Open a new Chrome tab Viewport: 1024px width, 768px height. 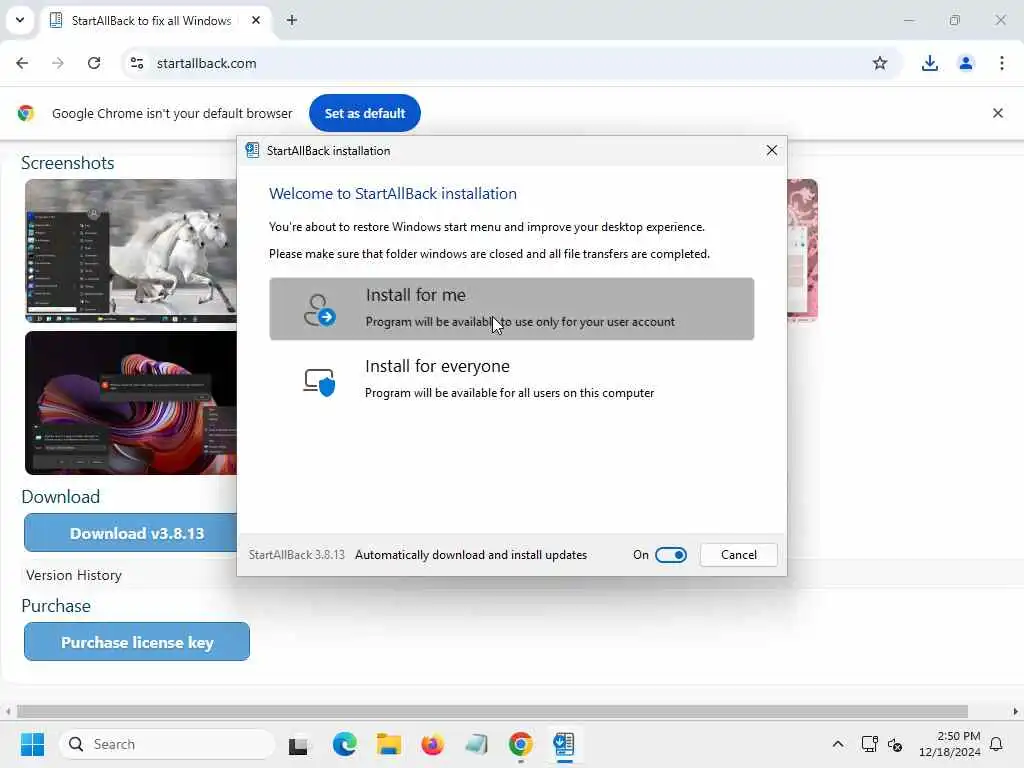[x=292, y=20]
